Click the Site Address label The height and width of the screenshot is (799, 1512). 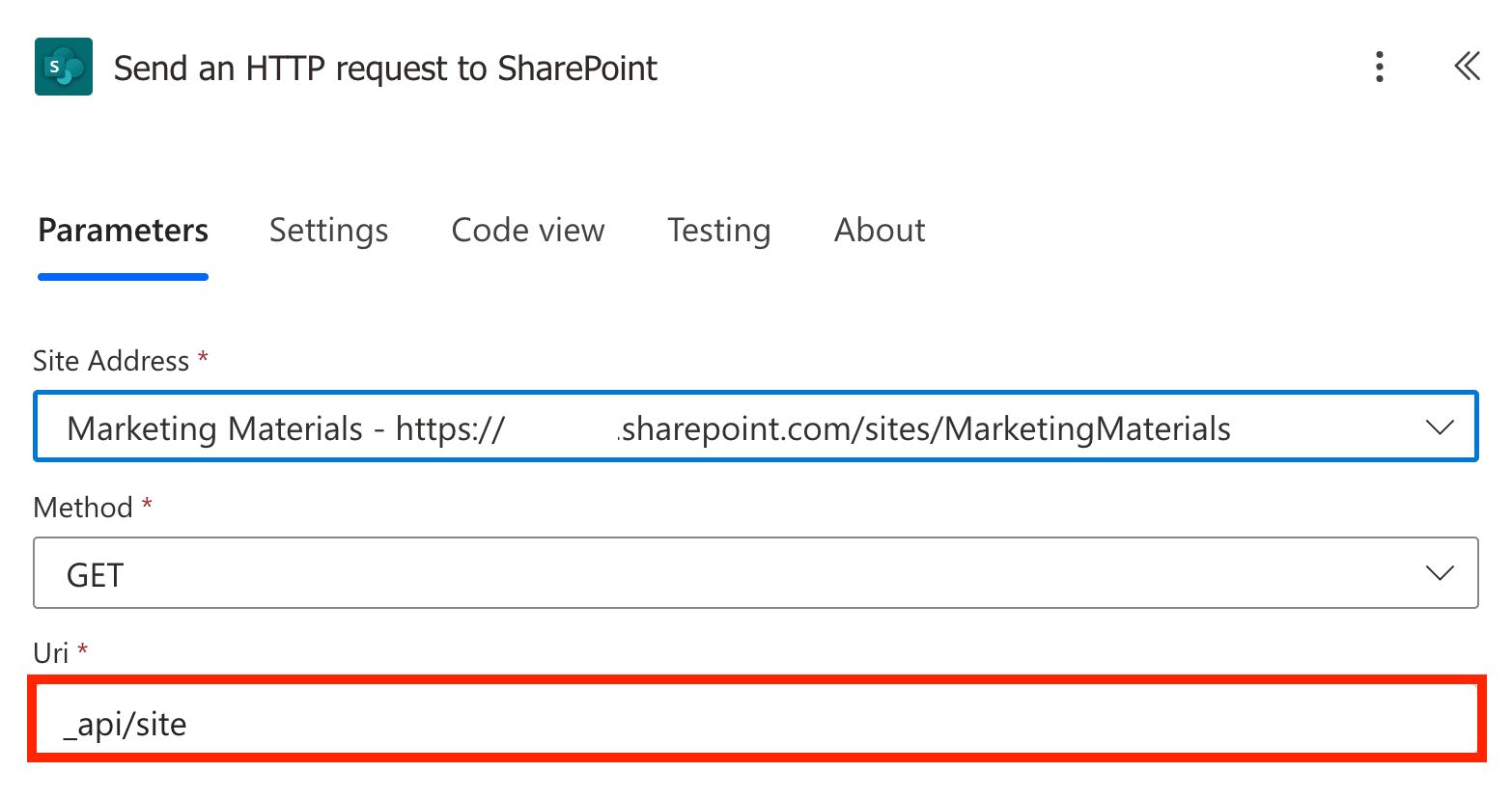pos(111,361)
